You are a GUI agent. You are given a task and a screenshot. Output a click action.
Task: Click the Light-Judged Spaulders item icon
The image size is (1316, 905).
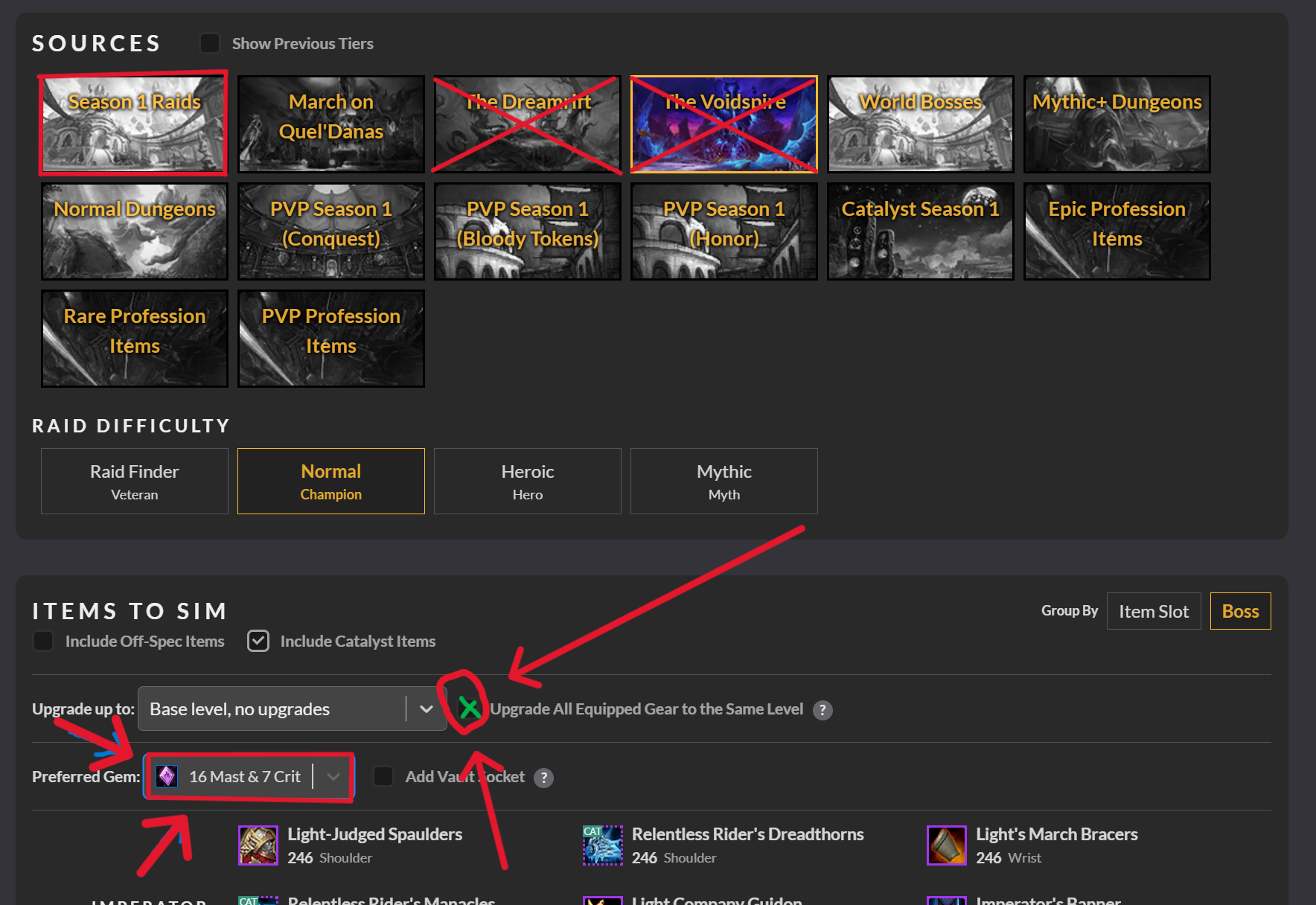coord(258,845)
